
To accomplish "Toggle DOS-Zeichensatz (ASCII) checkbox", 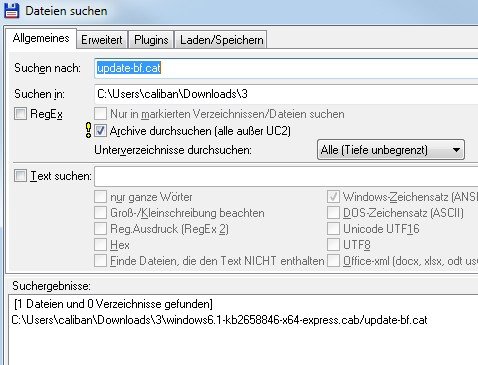I will pos(333,213).
